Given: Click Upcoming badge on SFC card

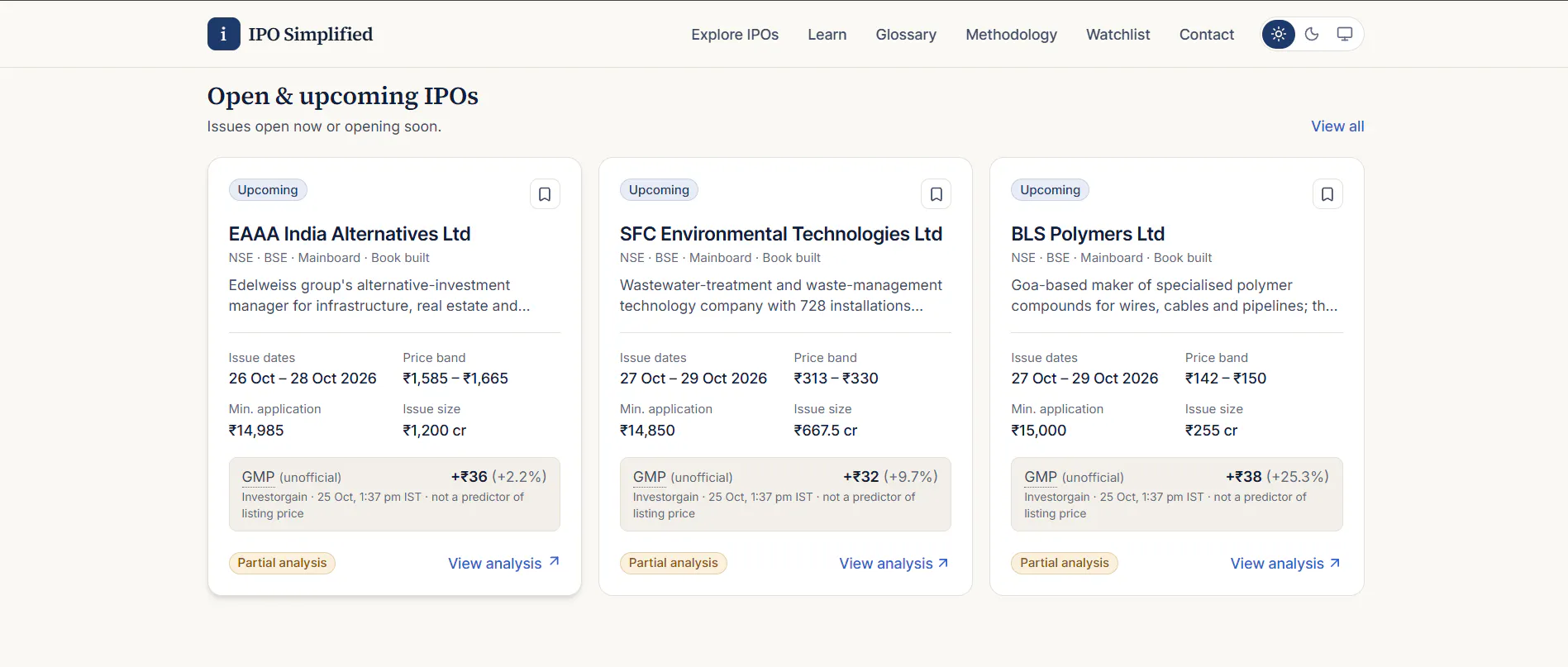Looking at the screenshot, I should 659,190.
